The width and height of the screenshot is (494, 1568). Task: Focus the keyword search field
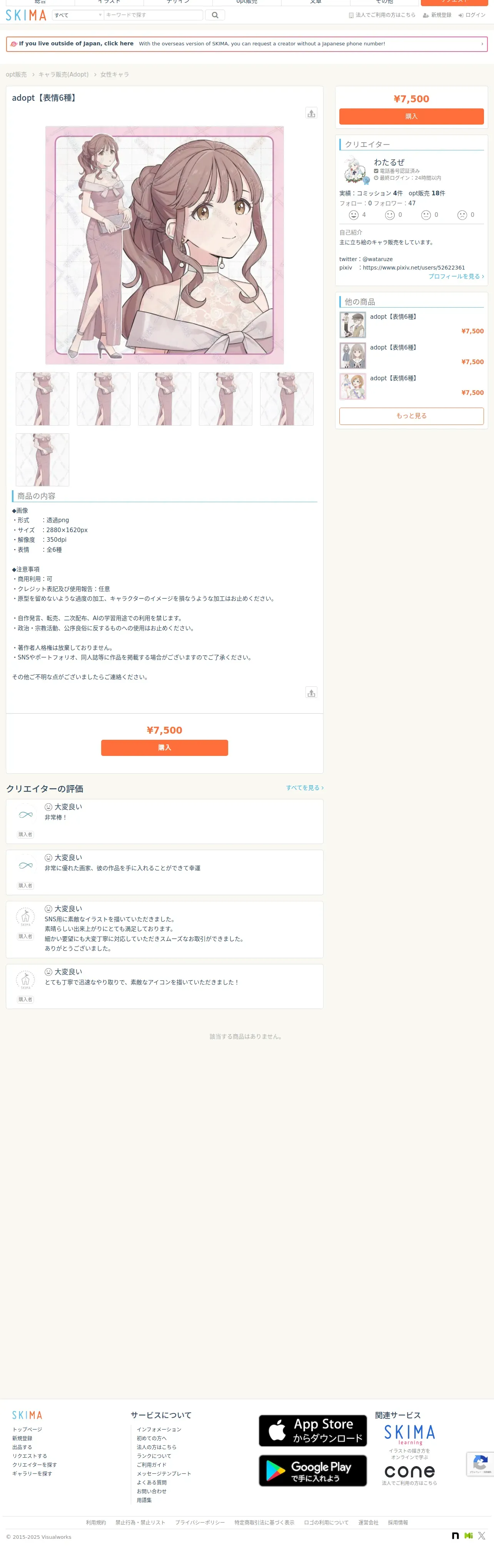pyautogui.click(x=153, y=15)
